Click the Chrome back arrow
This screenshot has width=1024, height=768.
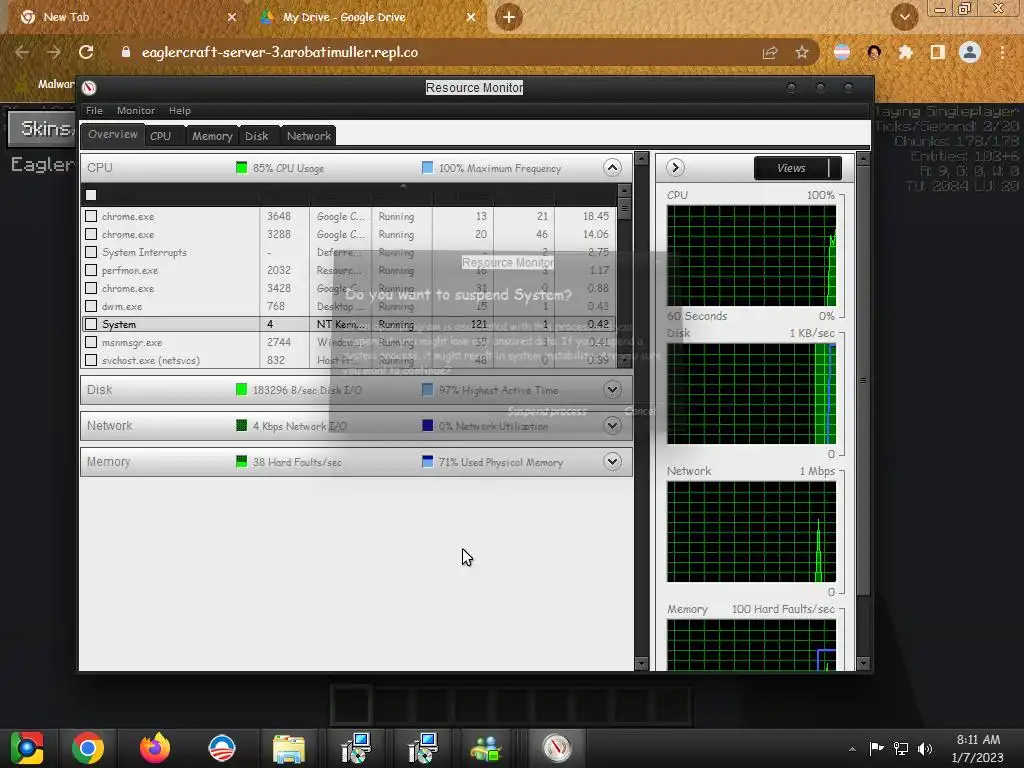coord(22,52)
